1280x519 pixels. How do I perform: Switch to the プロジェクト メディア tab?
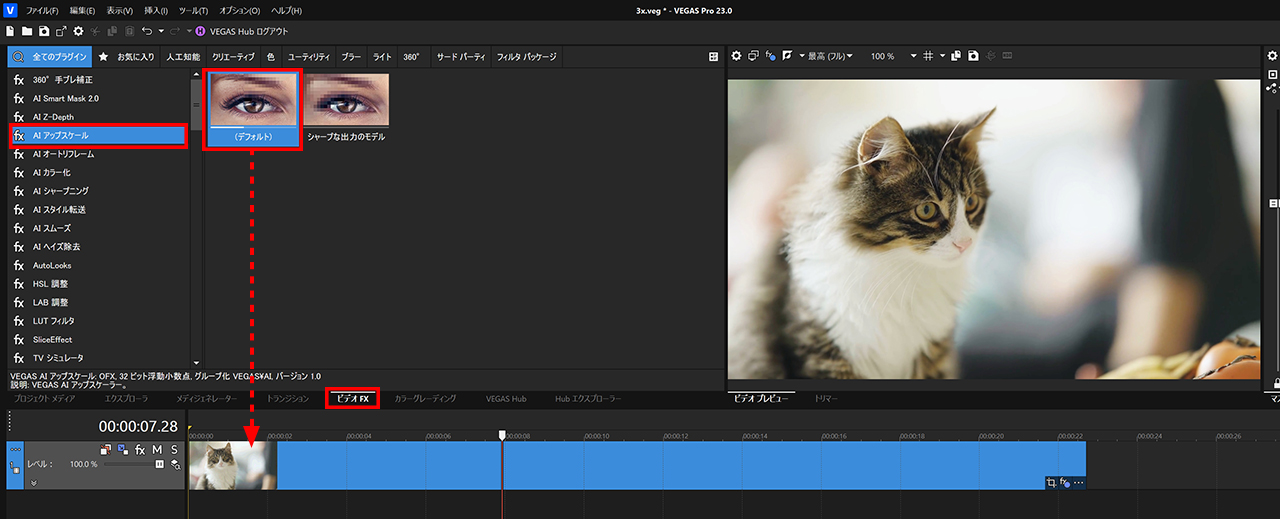(x=43, y=399)
